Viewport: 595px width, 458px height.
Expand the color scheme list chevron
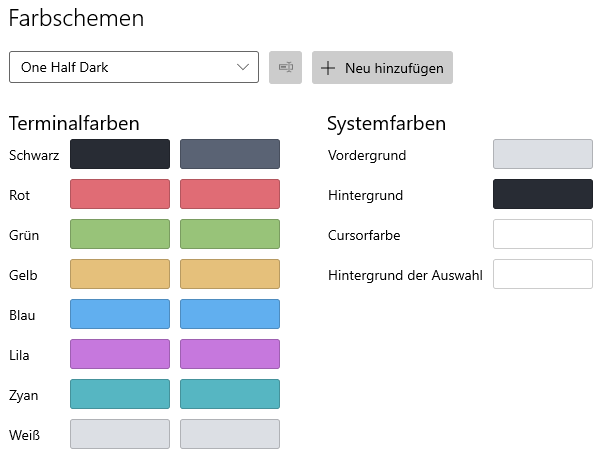(243, 67)
